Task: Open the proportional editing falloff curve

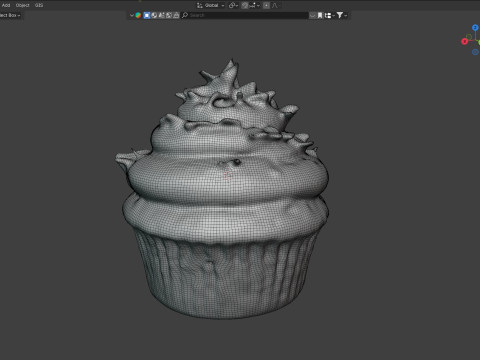Action: point(275,5)
